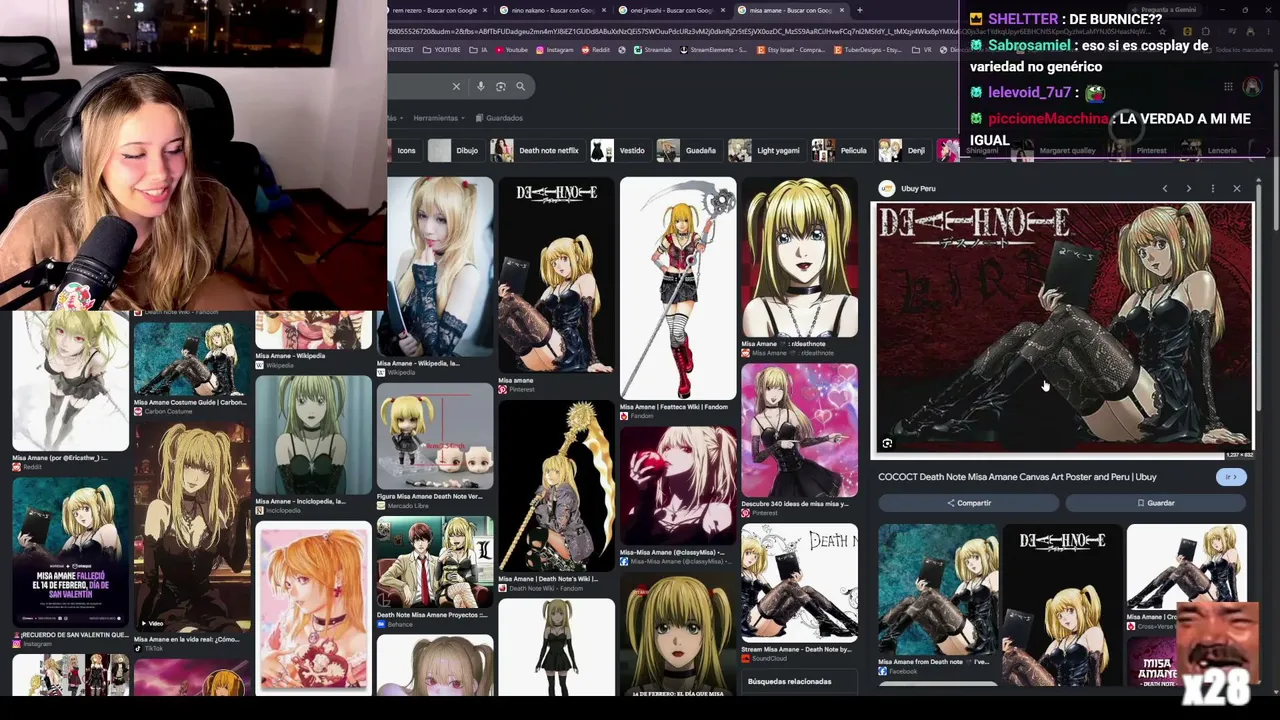Open the Etsy Israel bookmark
The width and height of the screenshot is (1280, 720).
[x=791, y=50]
